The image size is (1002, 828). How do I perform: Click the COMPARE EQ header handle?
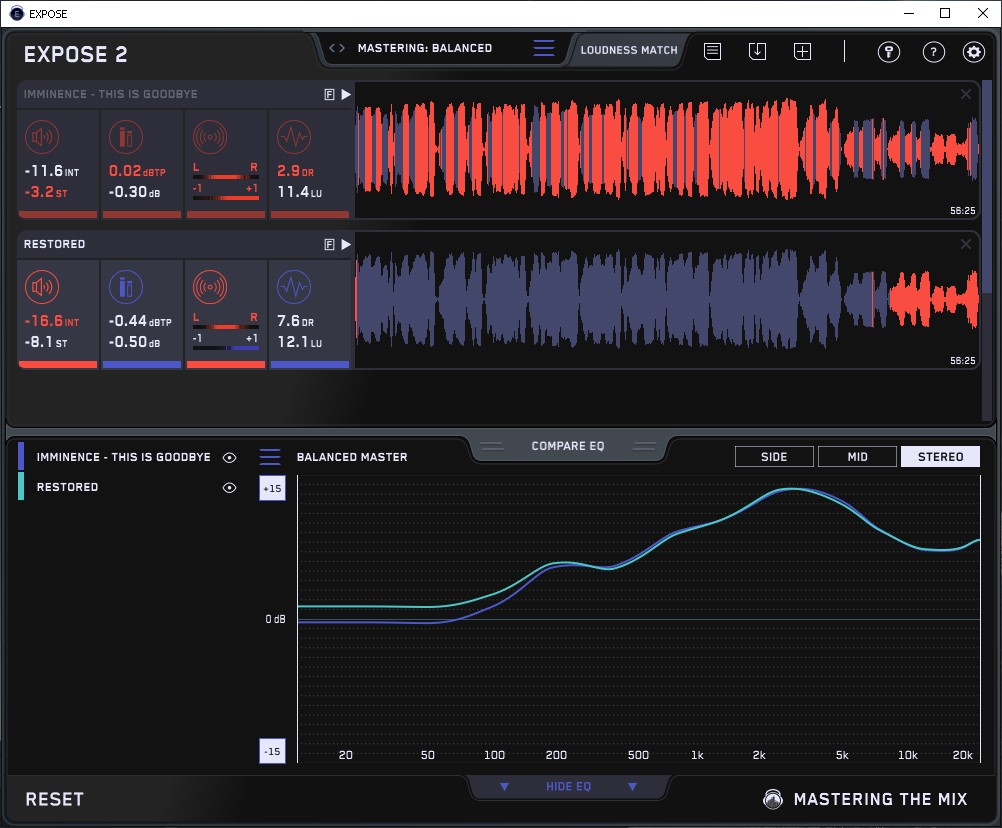567,446
